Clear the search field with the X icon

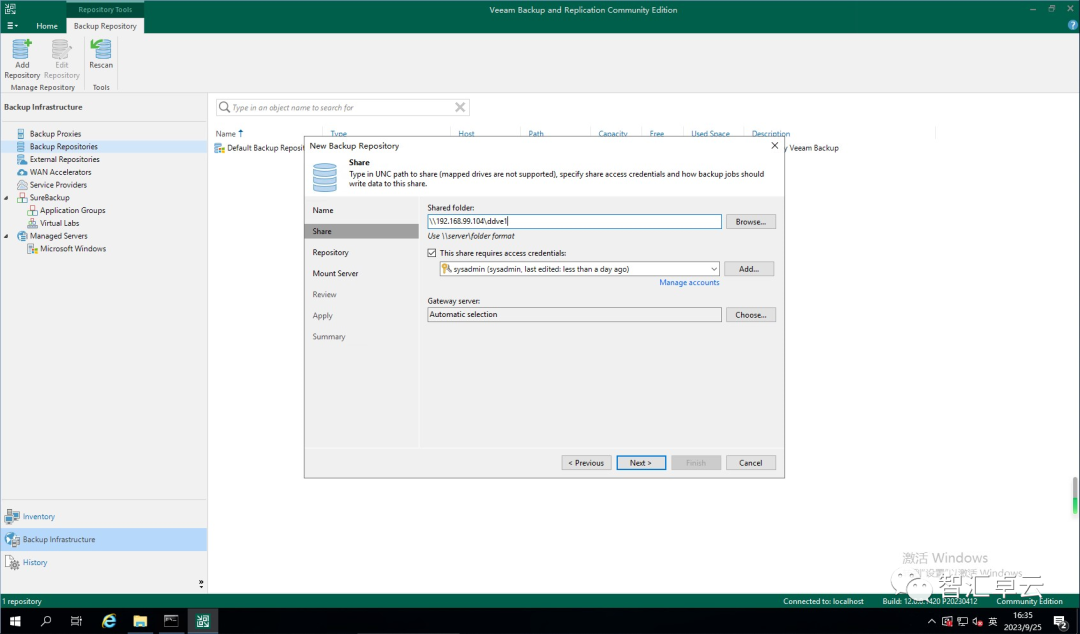click(460, 107)
